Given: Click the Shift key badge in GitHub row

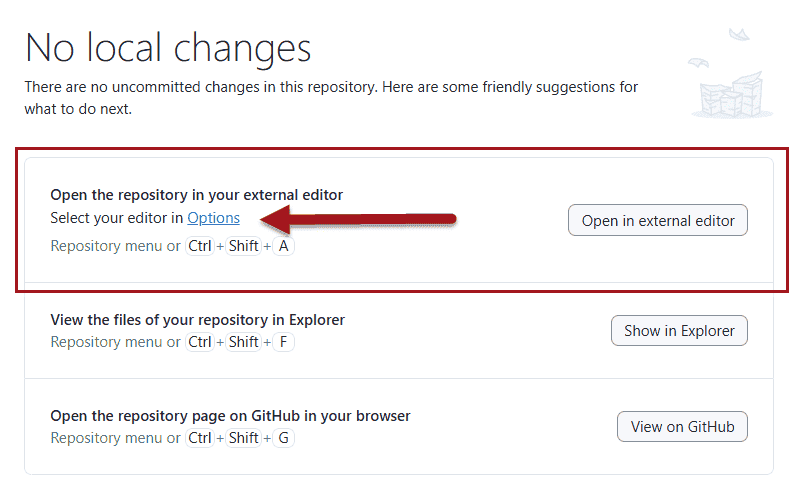Looking at the screenshot, I should click(243, 438).
